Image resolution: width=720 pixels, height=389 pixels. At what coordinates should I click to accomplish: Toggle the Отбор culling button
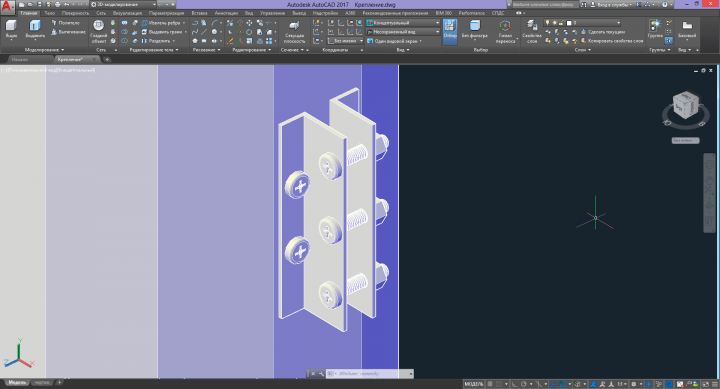pos(450,29)
